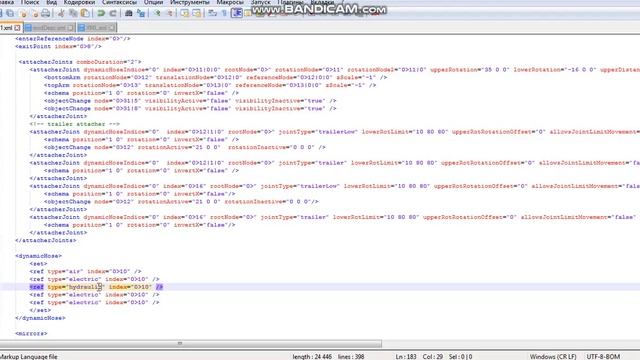The width and height of the screenshot is (640, 360).
Task: Close the modDesc.xml tab
Action: (x=71, y=28)
